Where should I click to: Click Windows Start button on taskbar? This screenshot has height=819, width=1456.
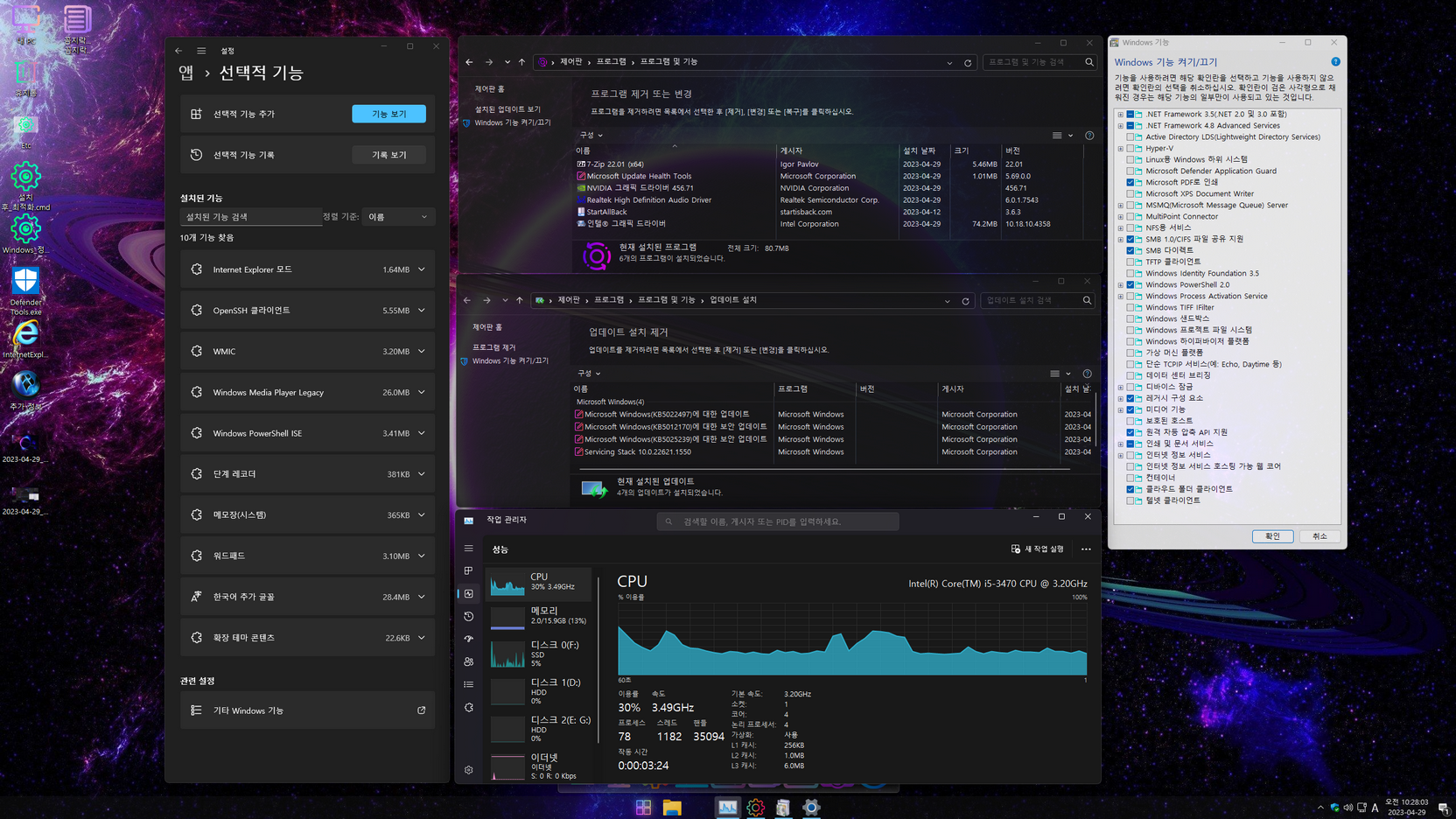pyautogui.click(x=644, y=808)
